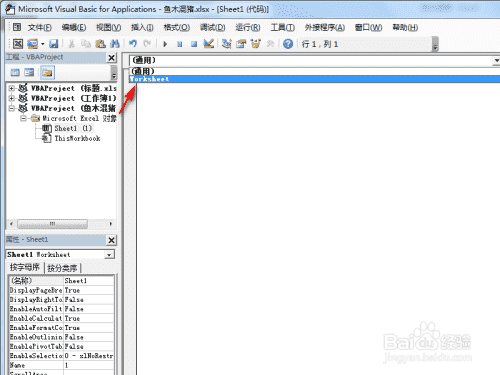The image size is (500, 375).
Task: Open the 运行(R) menu
Action: click(x=248, y=27)
